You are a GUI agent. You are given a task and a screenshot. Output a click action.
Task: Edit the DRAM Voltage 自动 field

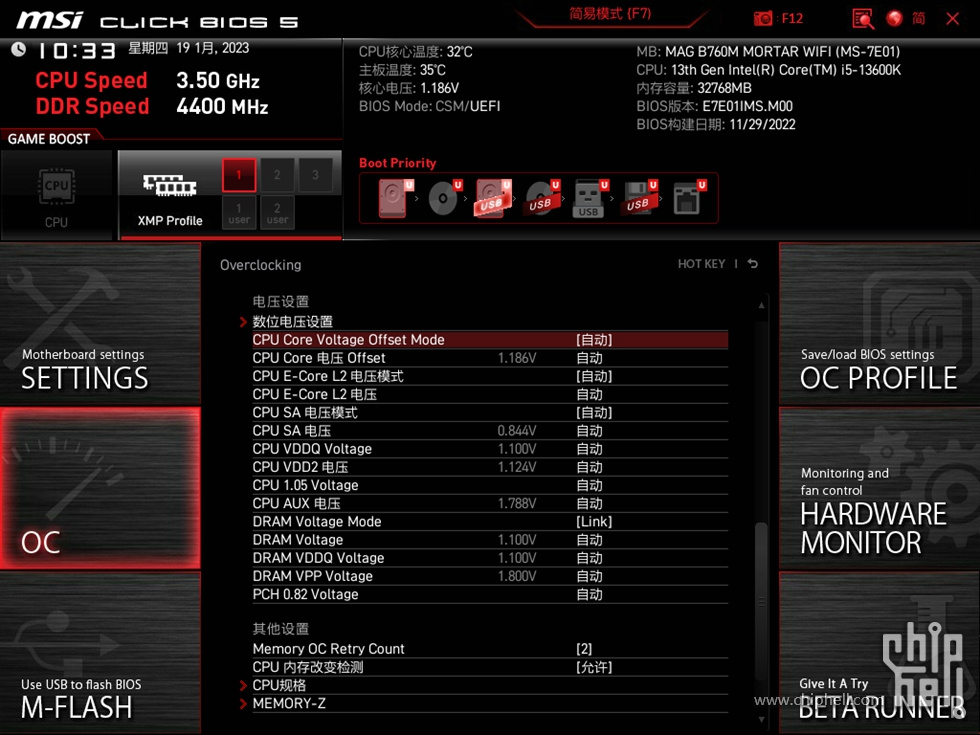pos(589,539)
